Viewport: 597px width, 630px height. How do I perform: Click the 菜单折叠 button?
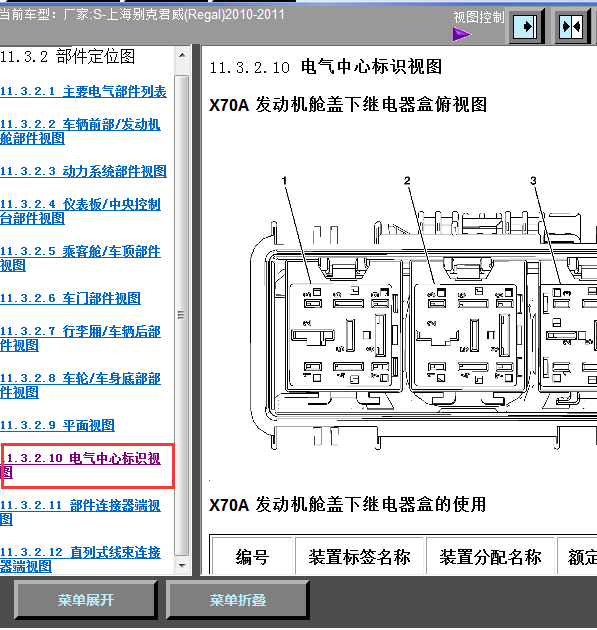coord(237,600)
